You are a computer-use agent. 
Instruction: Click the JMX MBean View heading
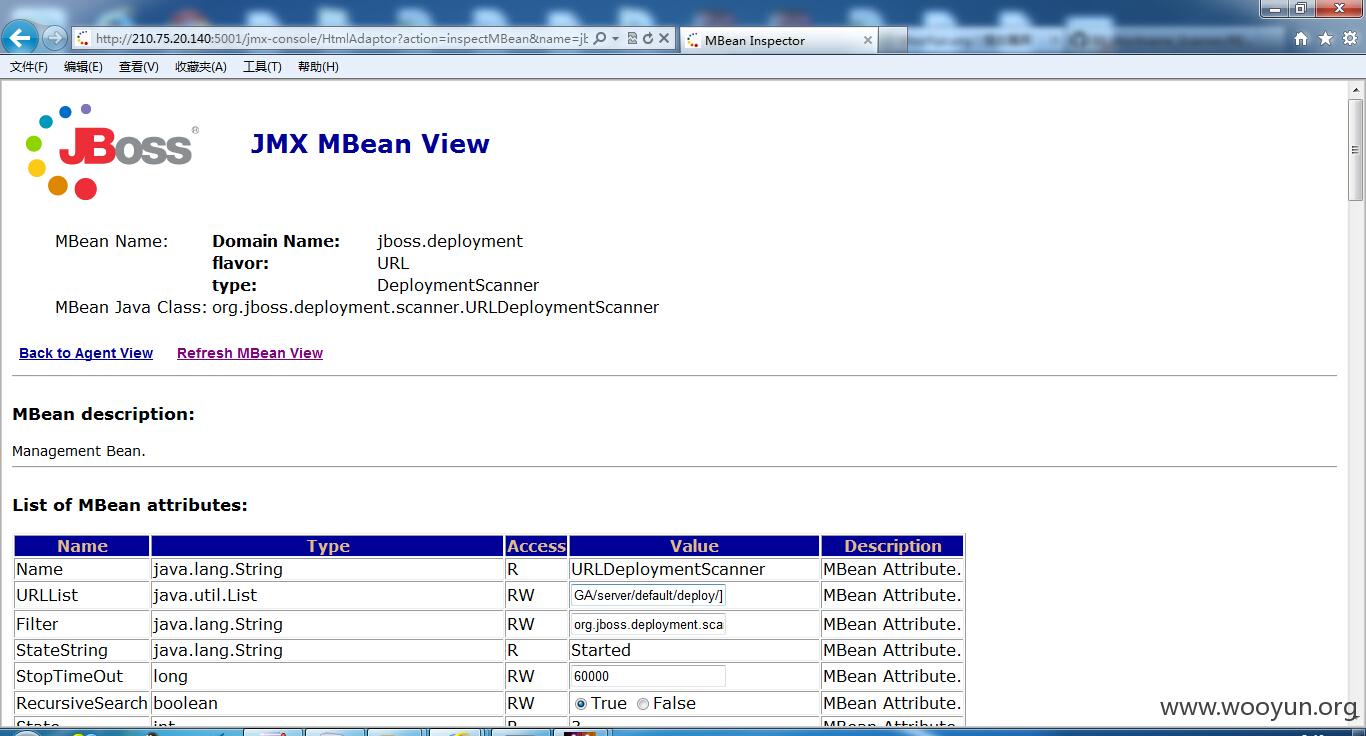tap(370, 144)
